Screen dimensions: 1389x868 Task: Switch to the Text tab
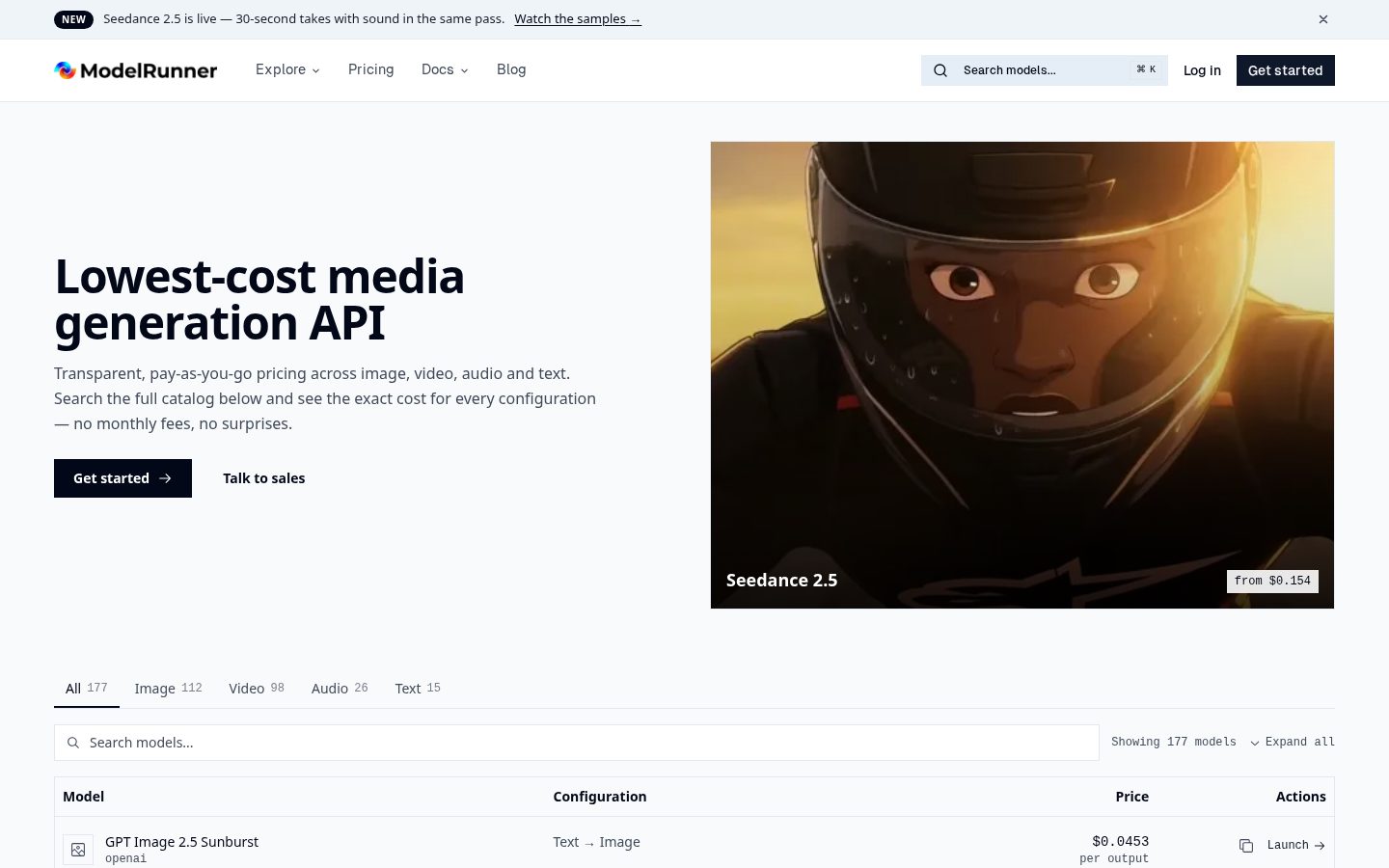point(418,689)
